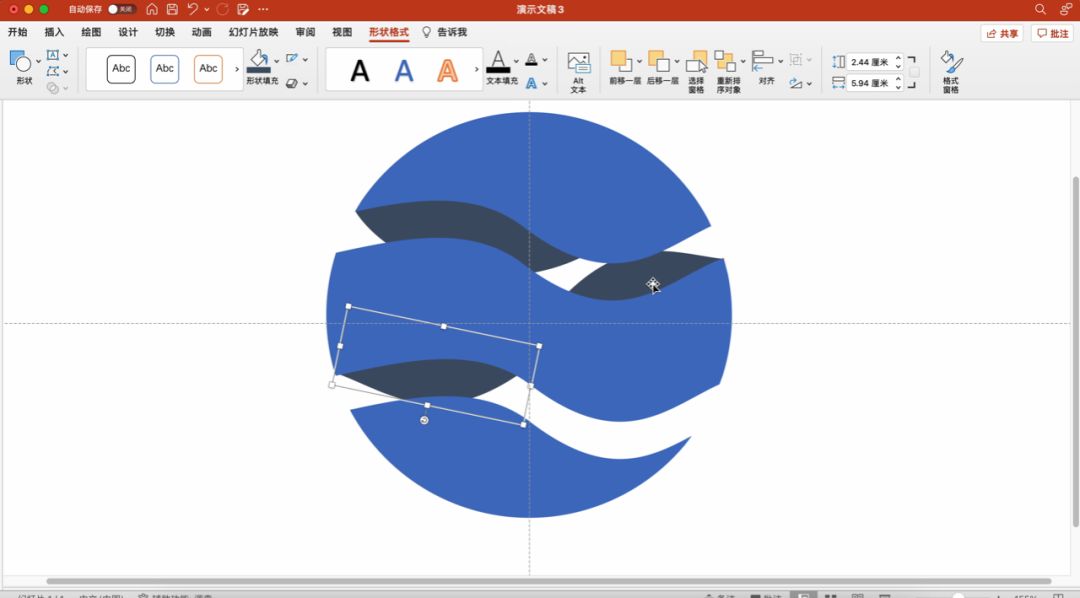The height and width of the screenshot is (598, 1080).
Task: Select the blue outline Abc shape style
Action: 165,69
